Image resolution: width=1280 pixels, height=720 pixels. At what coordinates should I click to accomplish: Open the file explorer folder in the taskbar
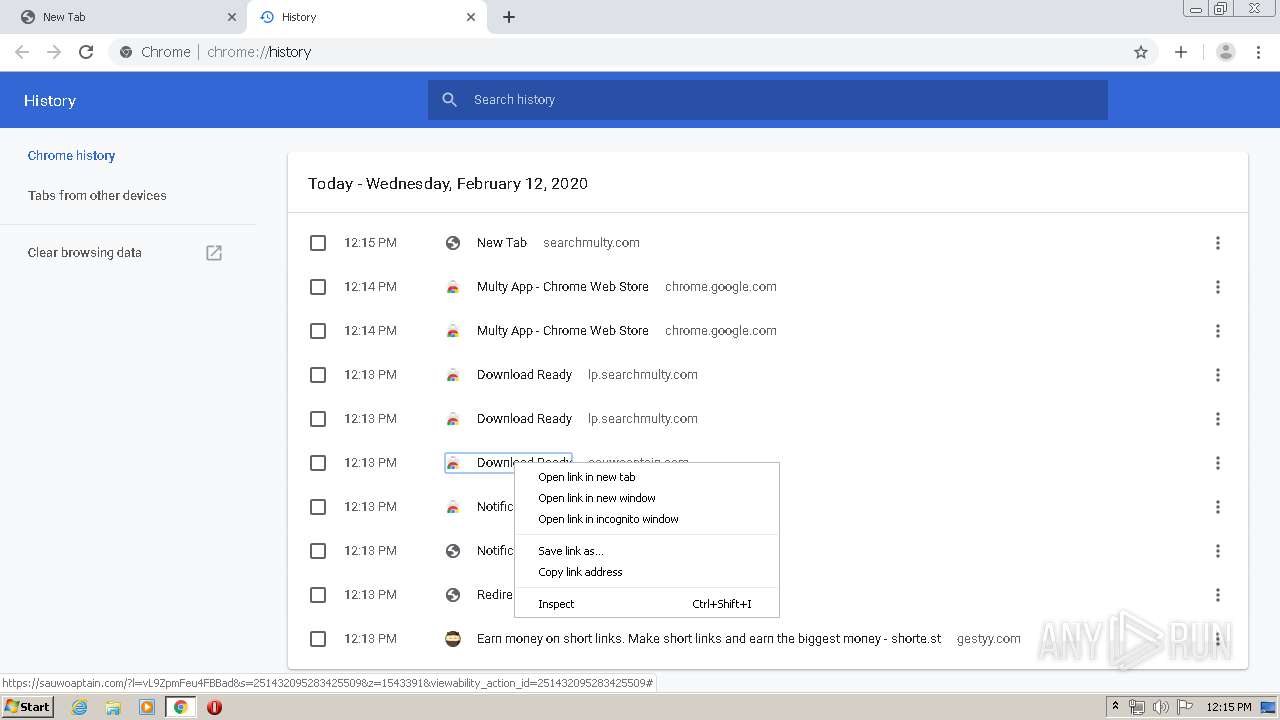[x=113, y=707]
